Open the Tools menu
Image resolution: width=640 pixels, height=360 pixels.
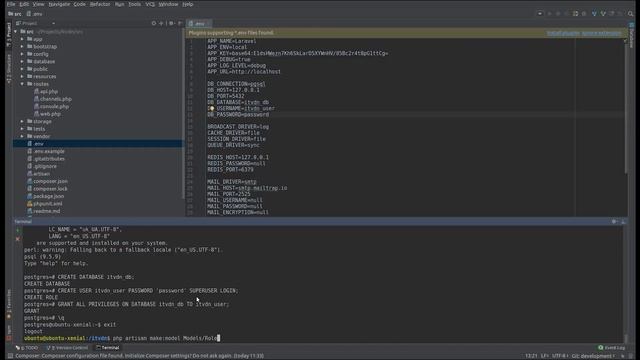coord(134,4)
